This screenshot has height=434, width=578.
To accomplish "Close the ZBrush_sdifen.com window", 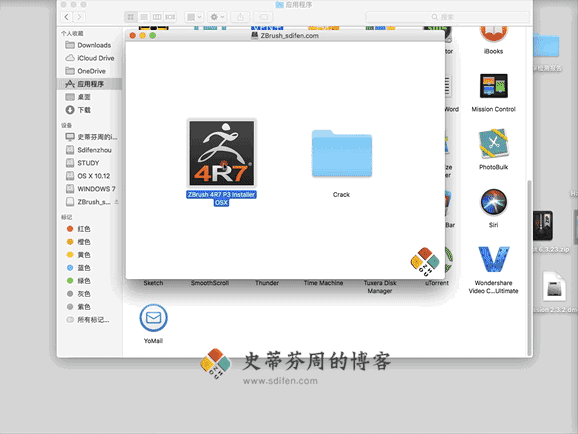I will (x=133, y=35).
